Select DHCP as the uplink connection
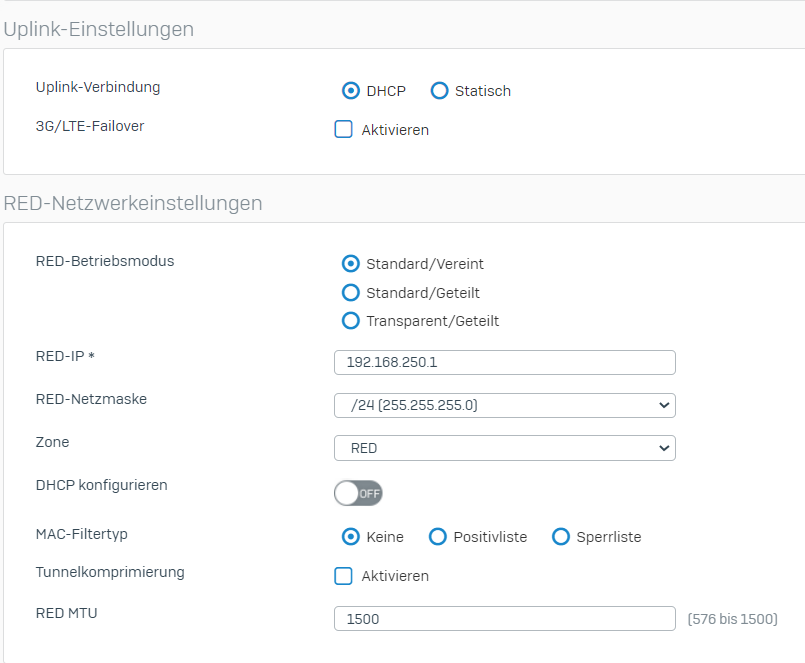805x663 pixels. (x=351, y=91)
